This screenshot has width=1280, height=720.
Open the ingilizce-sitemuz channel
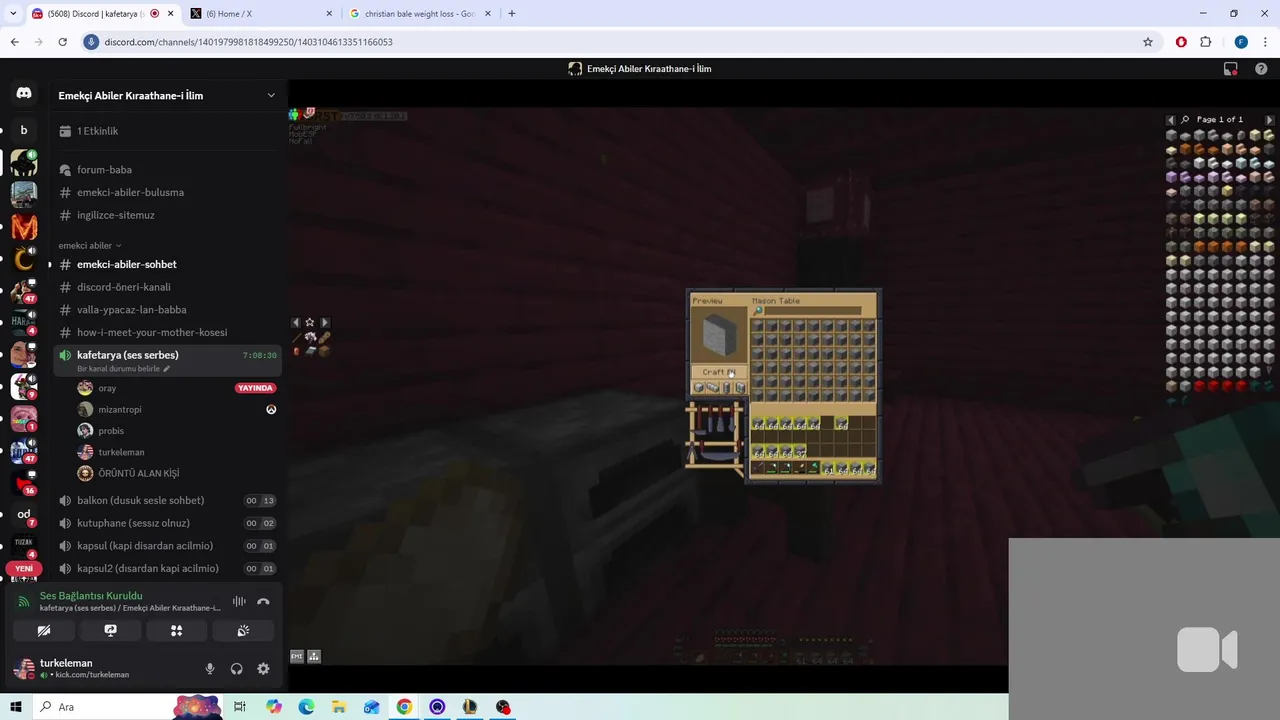tap(166, 215)
